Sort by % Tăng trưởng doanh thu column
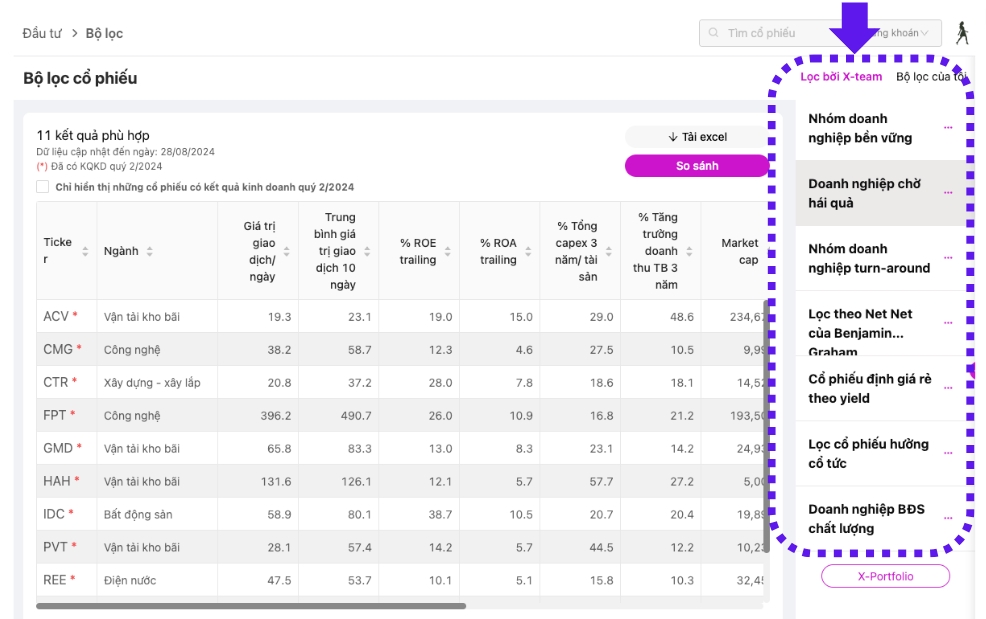 pyautogui.click(x=687, y=251)
